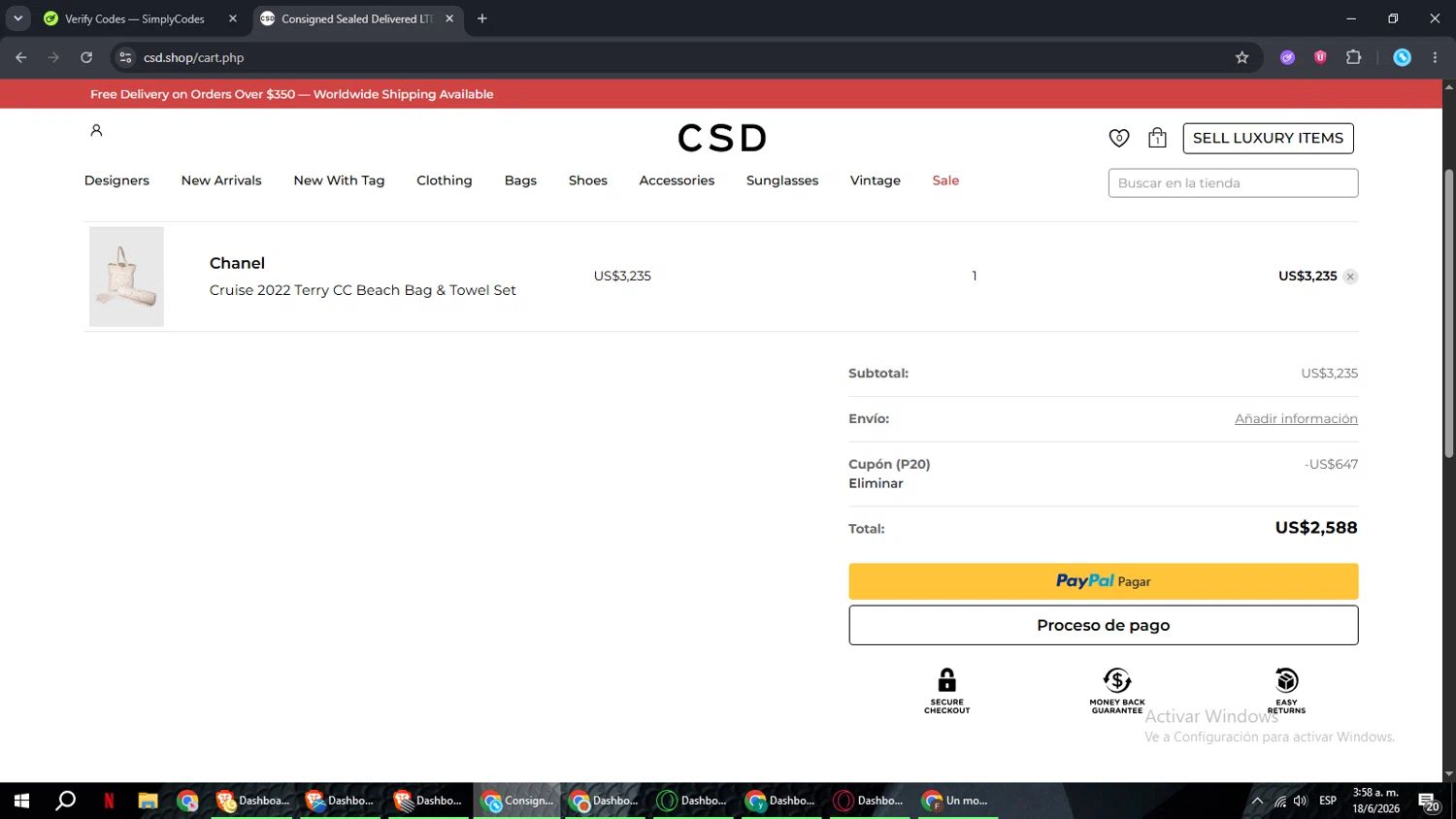Open the wishlist heart icon
1456x819 pixels.
[1119, 138]
